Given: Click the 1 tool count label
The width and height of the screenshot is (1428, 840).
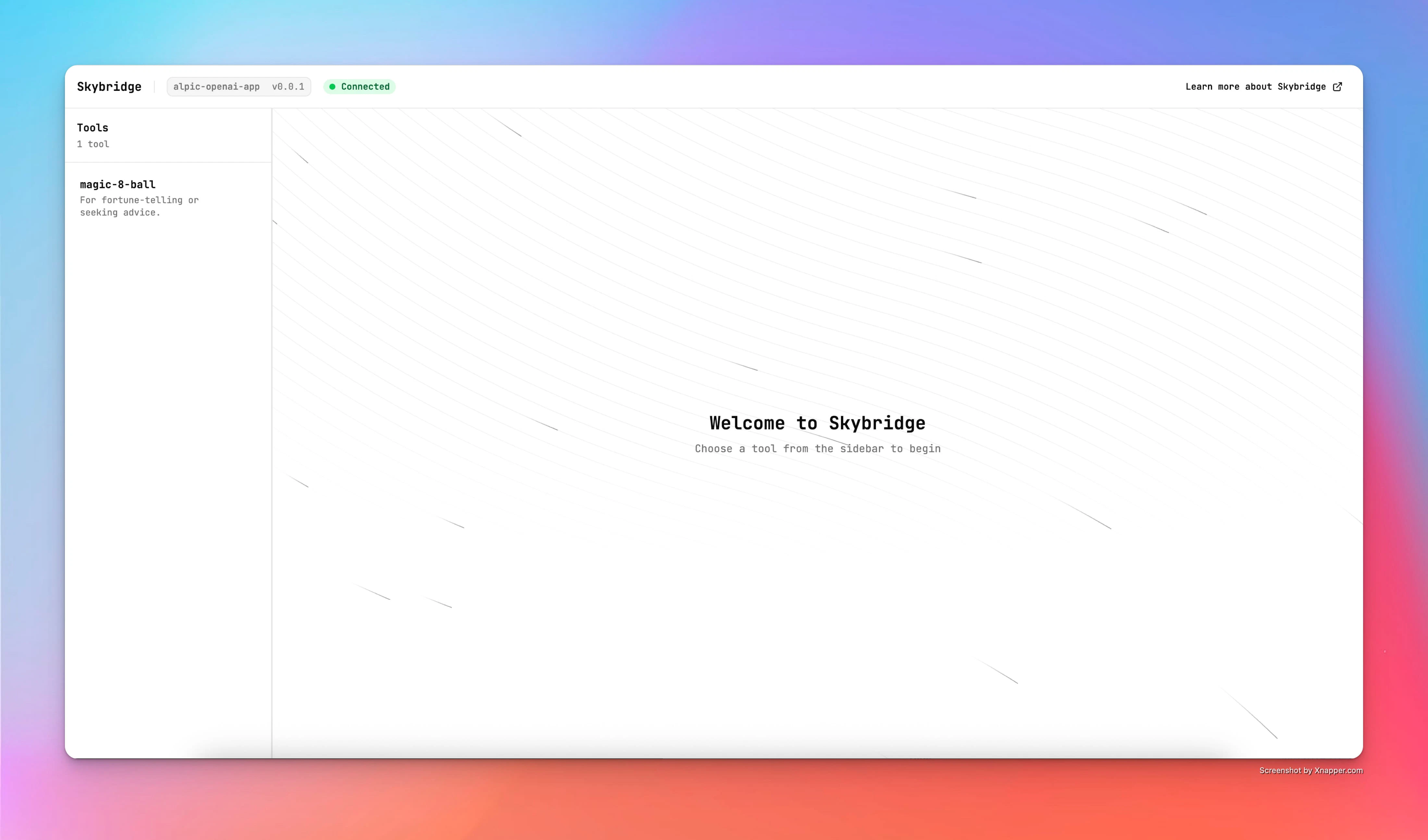Looking at the screenshot, I should point(93,144).
